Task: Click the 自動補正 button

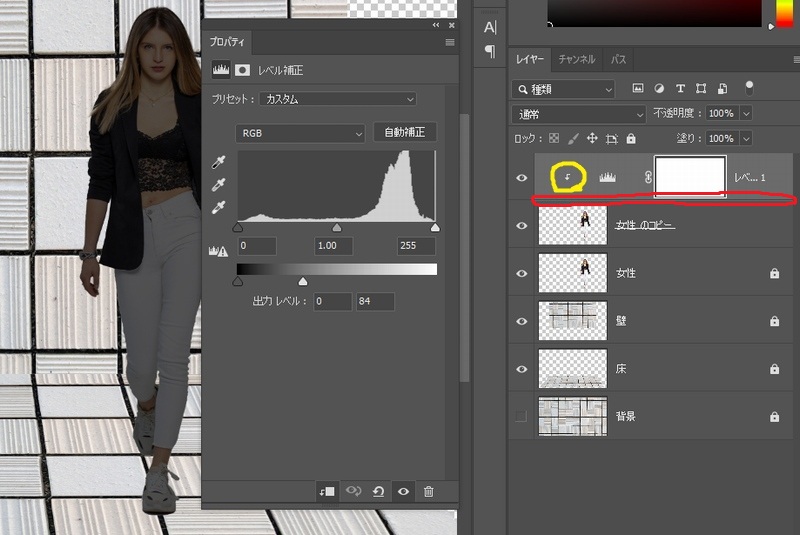Action: [405, 132]
